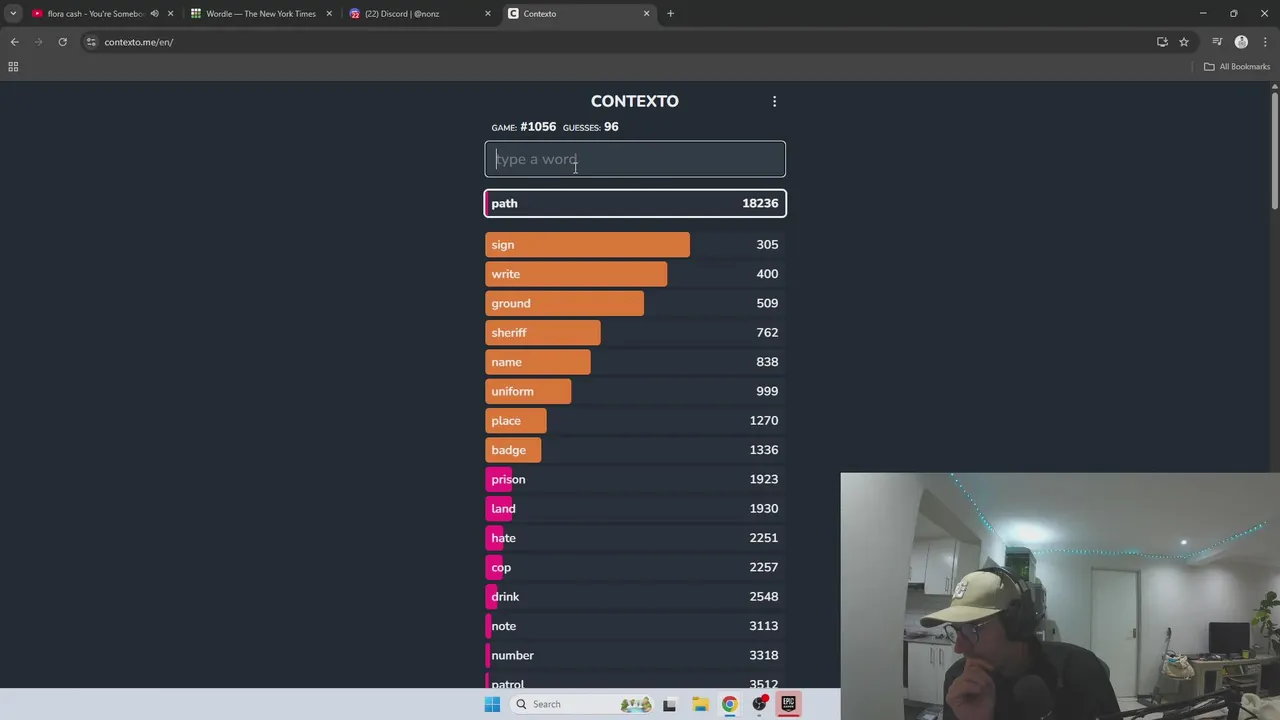The image size is (1280, 720).
Task: Open File Explorer from taskbar
Action: click(700, 704)
